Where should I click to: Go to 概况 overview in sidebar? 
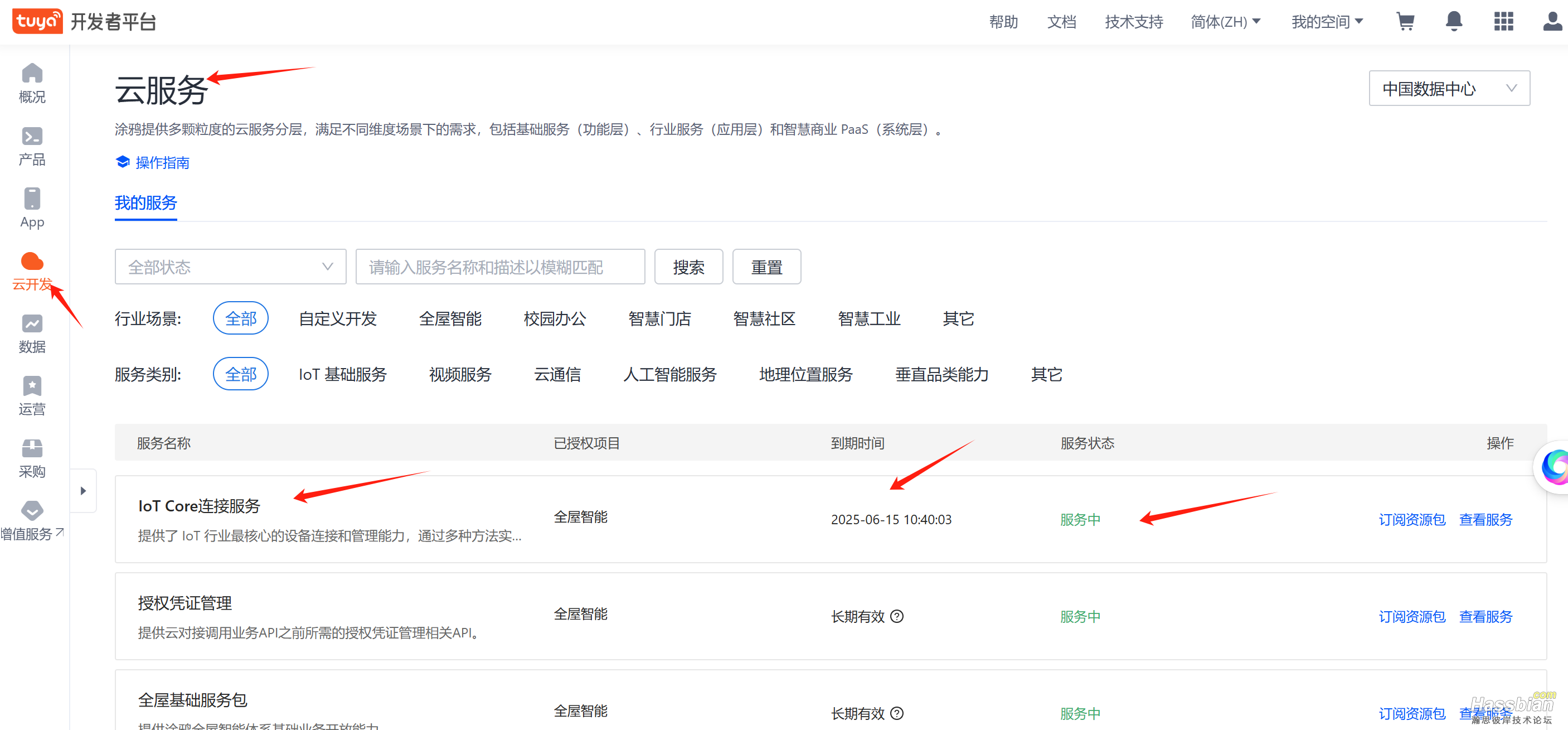[x=32, y=84]
